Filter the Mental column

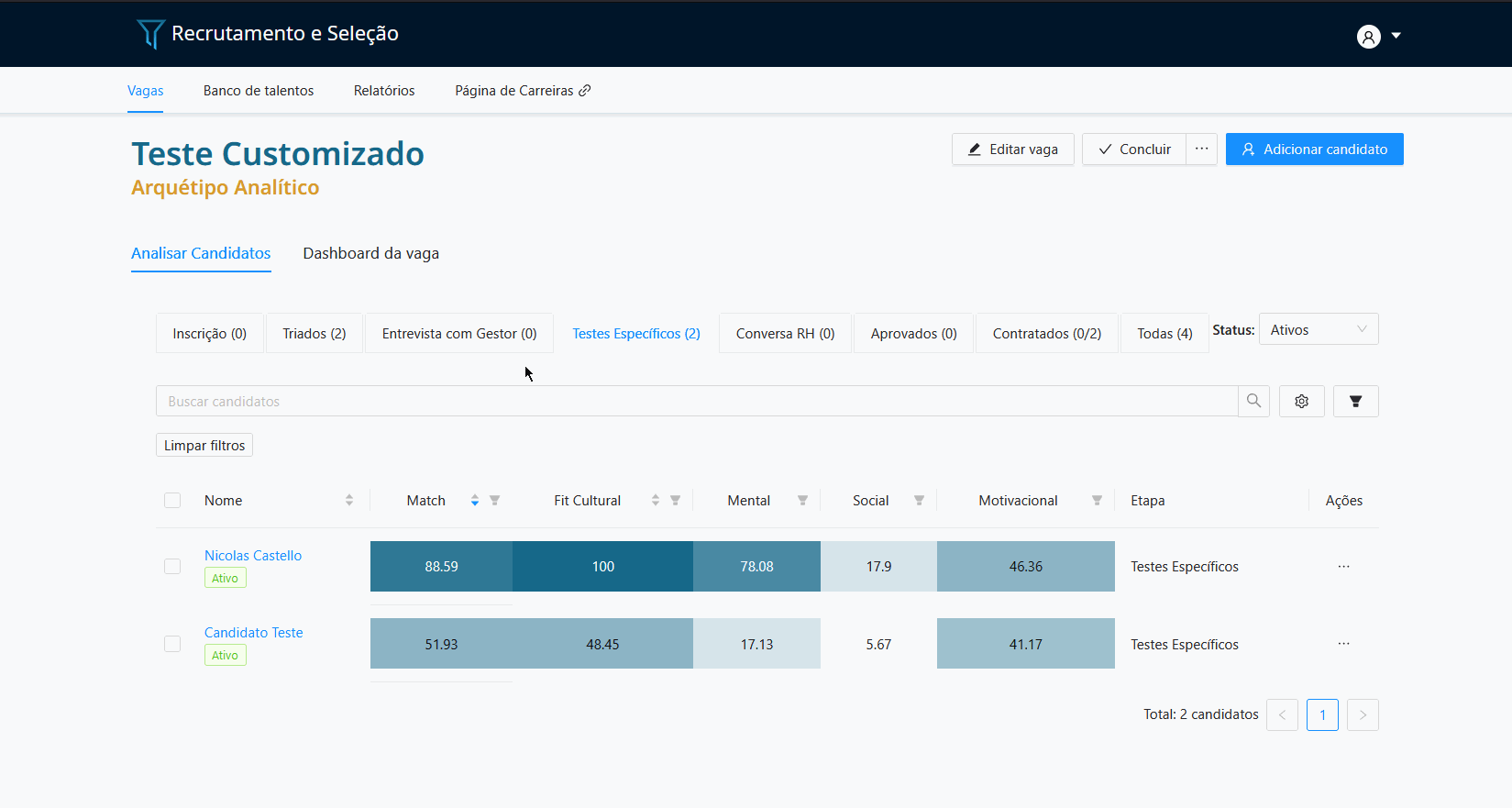802,501
